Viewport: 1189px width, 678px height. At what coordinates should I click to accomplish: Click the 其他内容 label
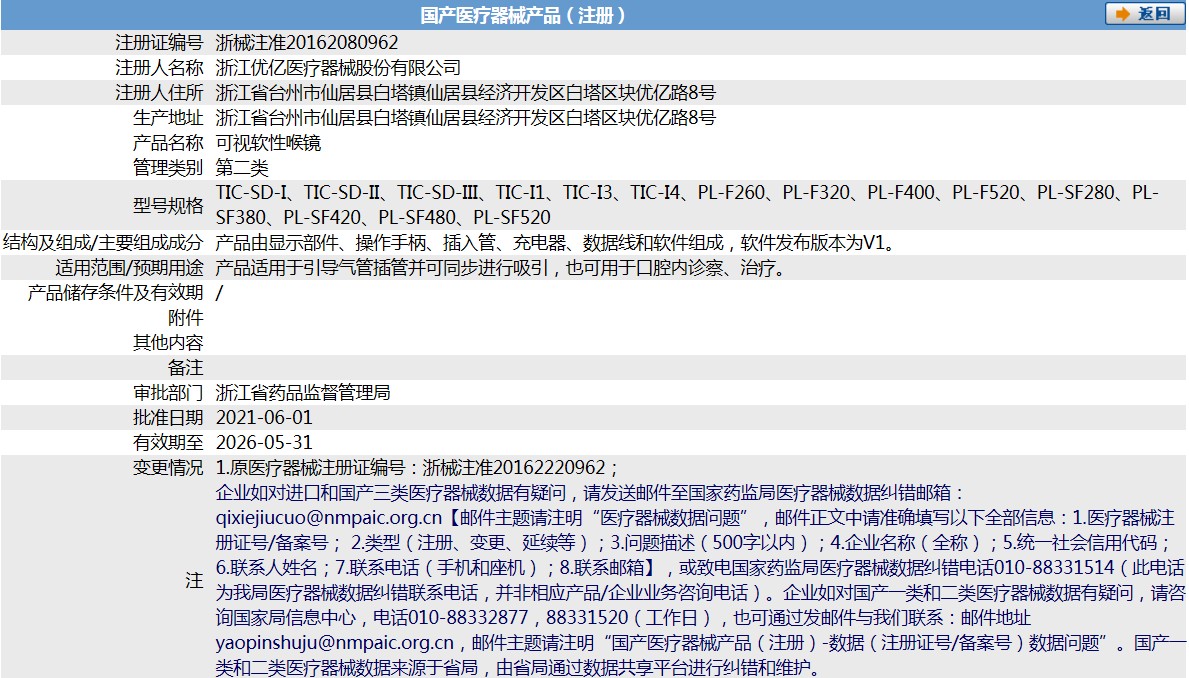pyautogui.click(x=168, y=343)
